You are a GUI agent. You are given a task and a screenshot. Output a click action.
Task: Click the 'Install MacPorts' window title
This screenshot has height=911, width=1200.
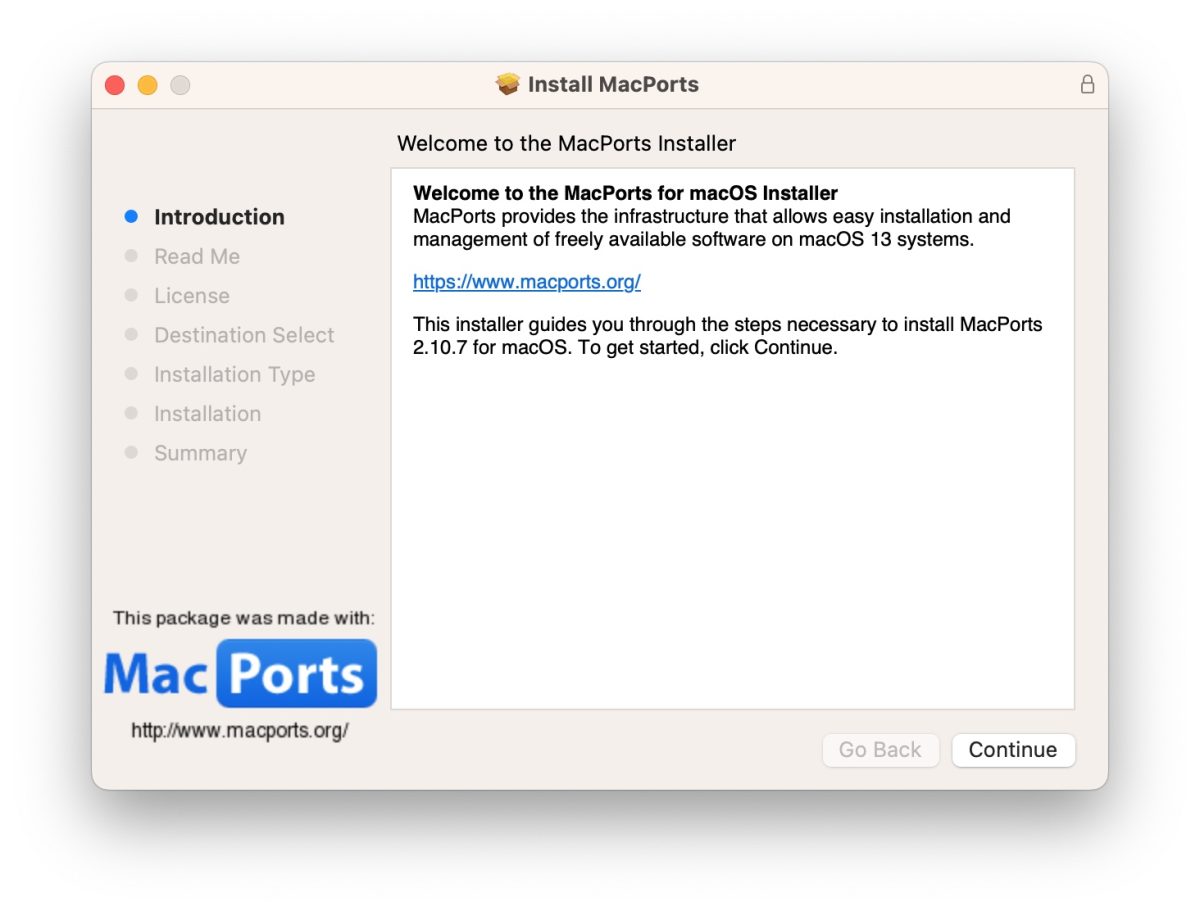[613, 85]
